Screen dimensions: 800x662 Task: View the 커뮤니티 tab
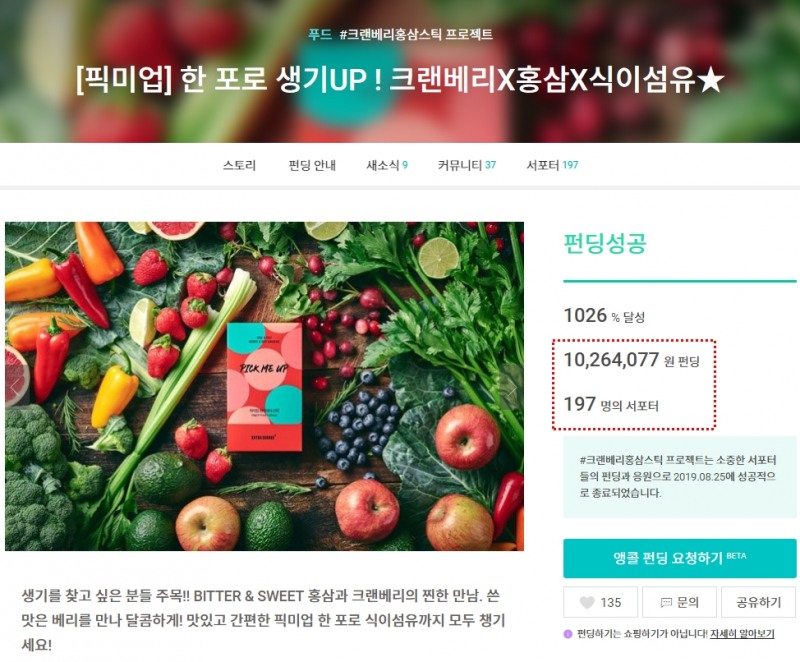466,165
